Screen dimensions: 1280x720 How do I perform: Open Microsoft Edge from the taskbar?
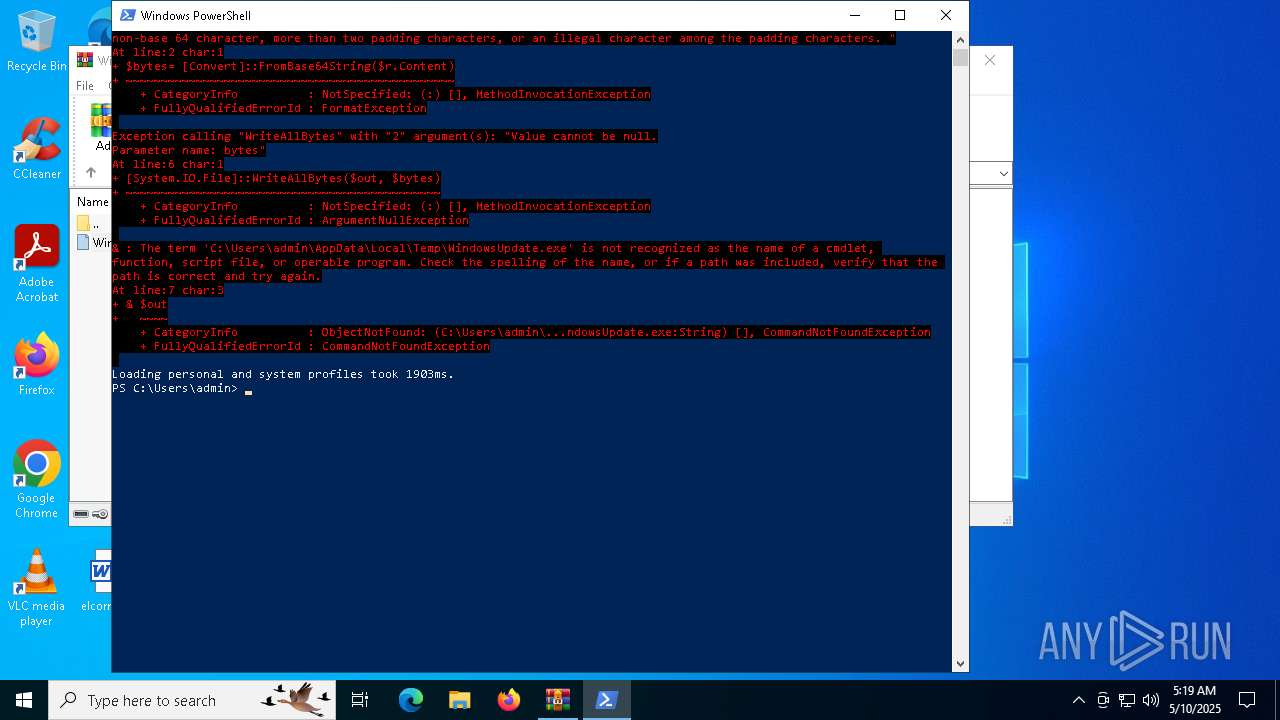click(411, 700)
